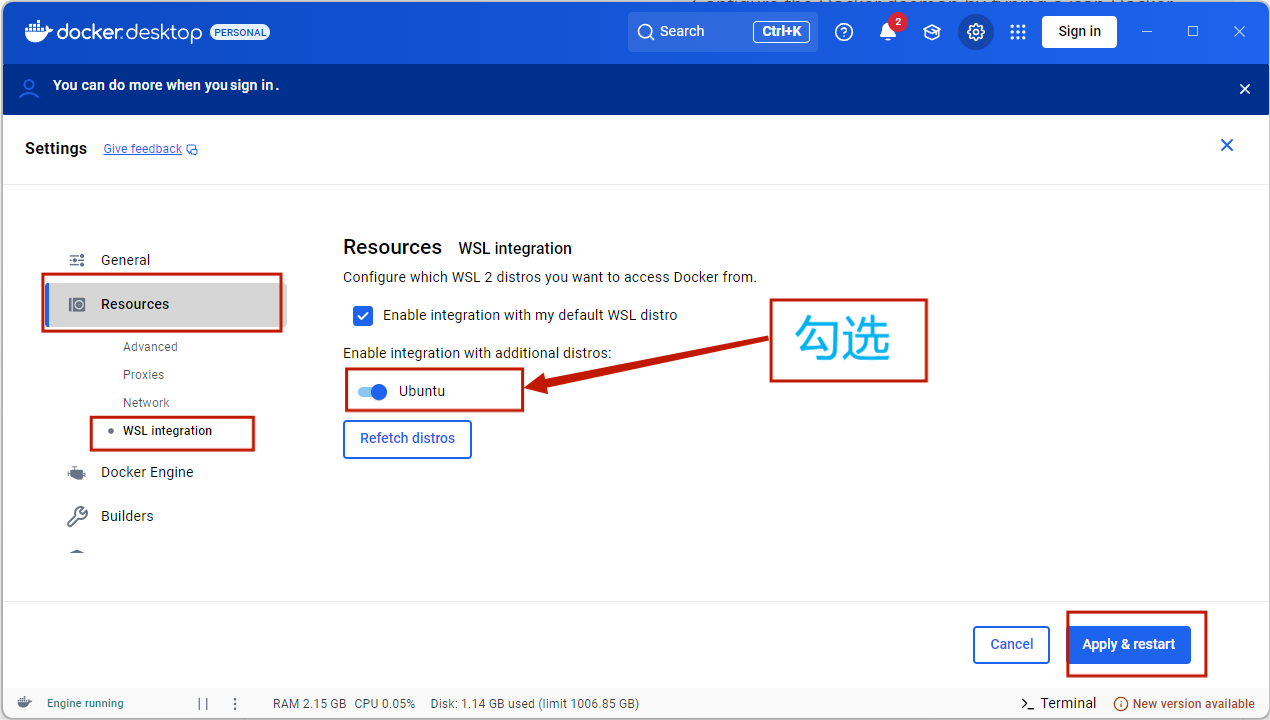Select the Proxies sub-item

coord(143,375)
